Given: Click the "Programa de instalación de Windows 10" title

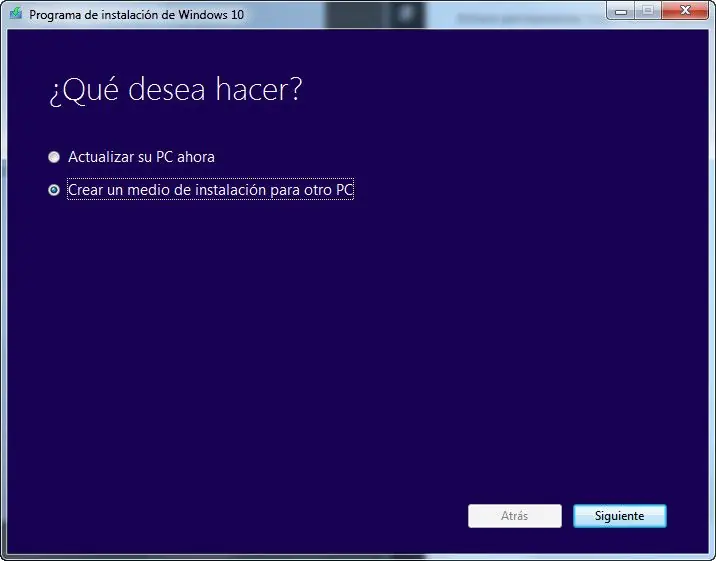Looking at the screenshot, I should 137,15.
